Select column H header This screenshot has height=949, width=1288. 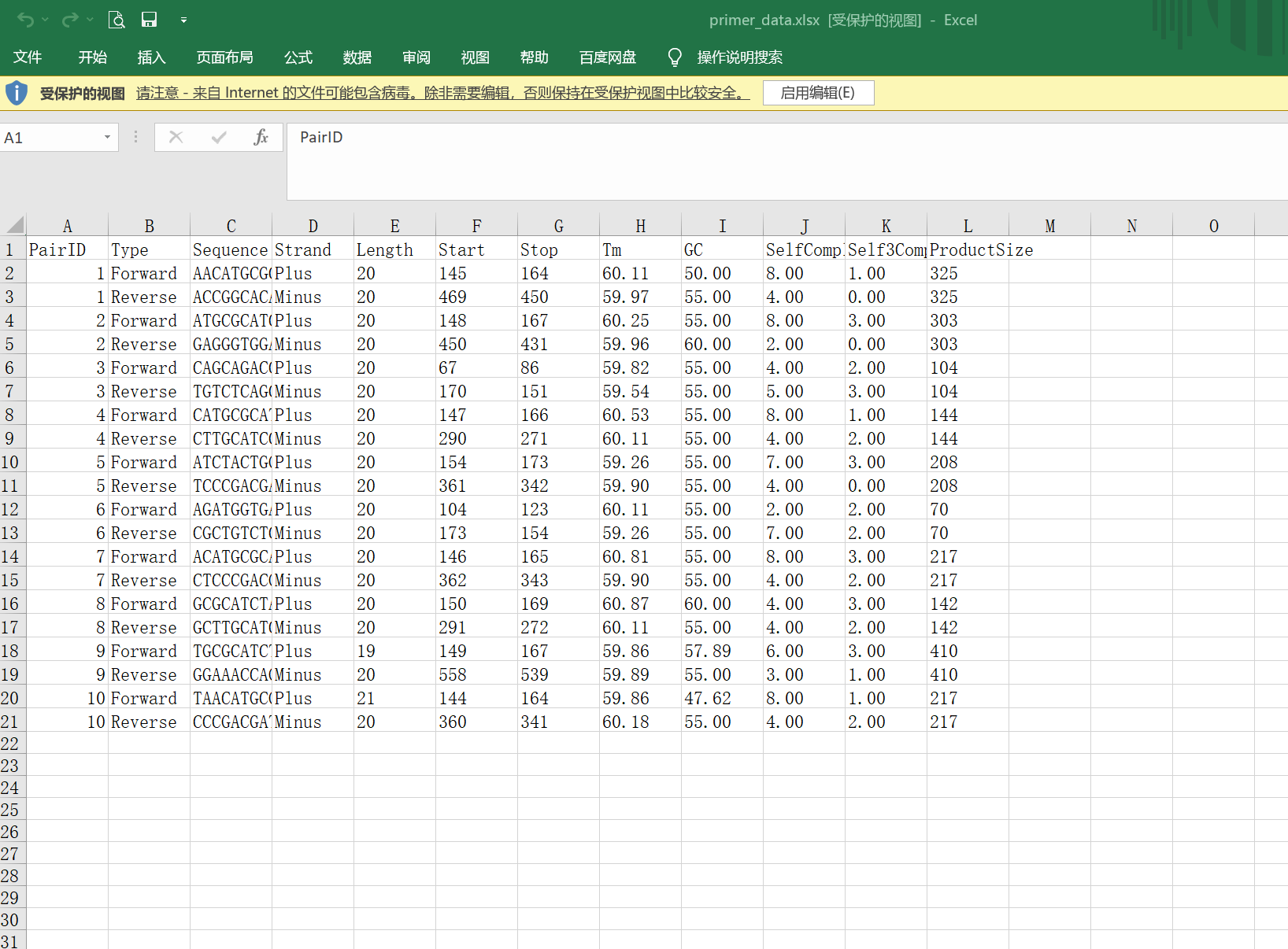pos(641,226)
